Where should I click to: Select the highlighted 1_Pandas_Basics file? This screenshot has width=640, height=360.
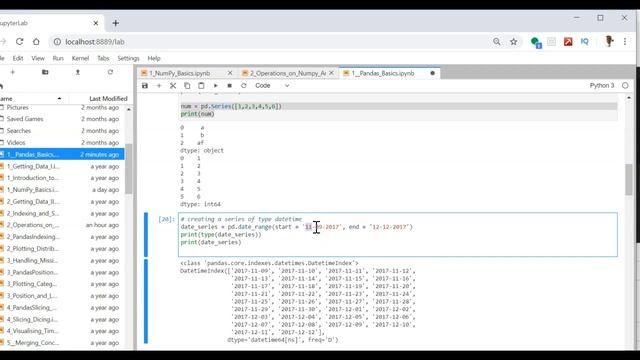(62, 154)
